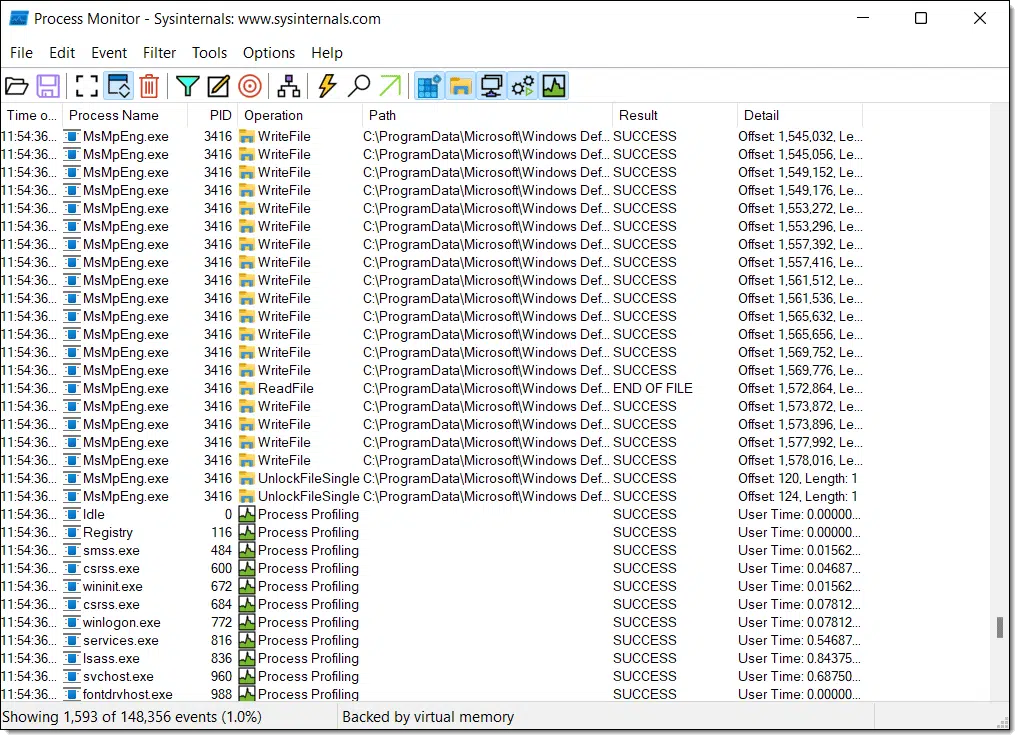This screenshot has width=1020, height=740.
Task: Maximize the Process Monitor window
Action: [x=920, y=18]
